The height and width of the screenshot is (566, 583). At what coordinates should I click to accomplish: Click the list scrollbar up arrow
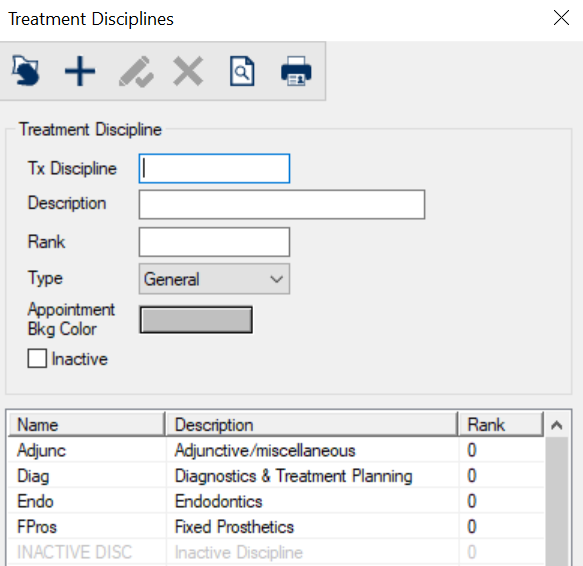(557, 425)
